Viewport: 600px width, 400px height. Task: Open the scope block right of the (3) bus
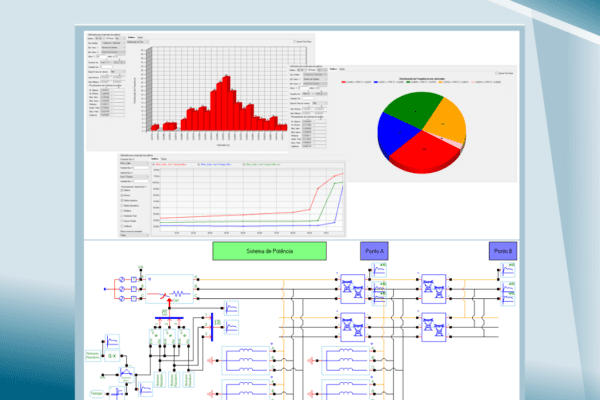pyautogui.click(x=232, y=327)
